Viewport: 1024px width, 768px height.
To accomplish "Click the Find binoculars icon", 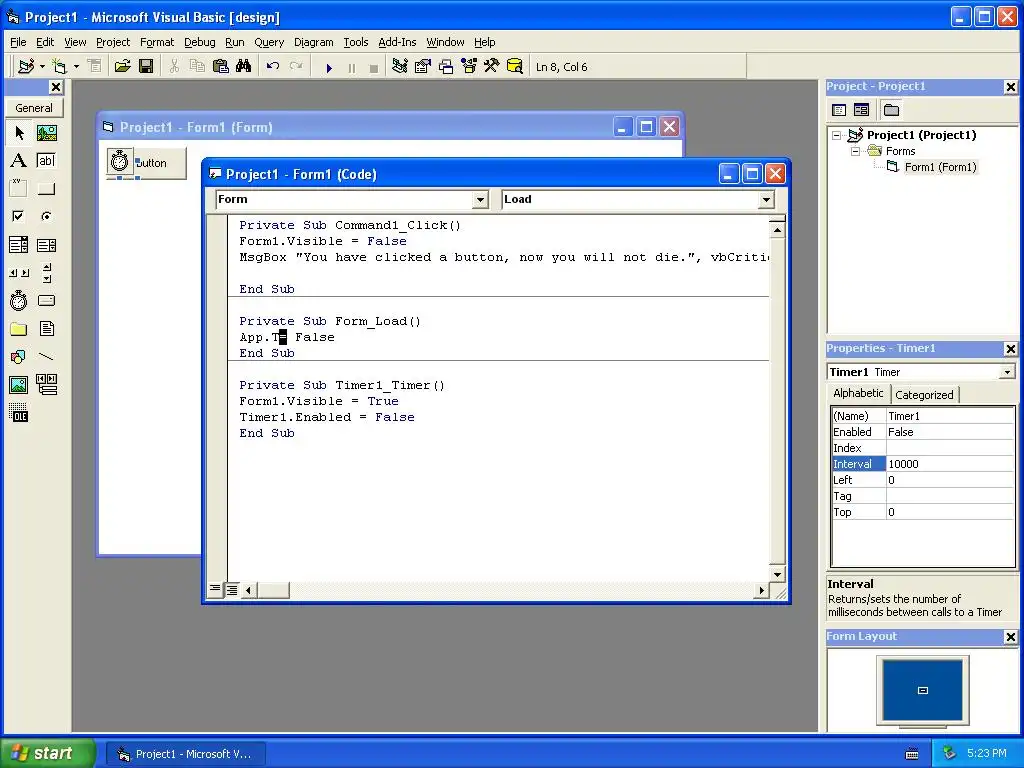I will (244, 67).
